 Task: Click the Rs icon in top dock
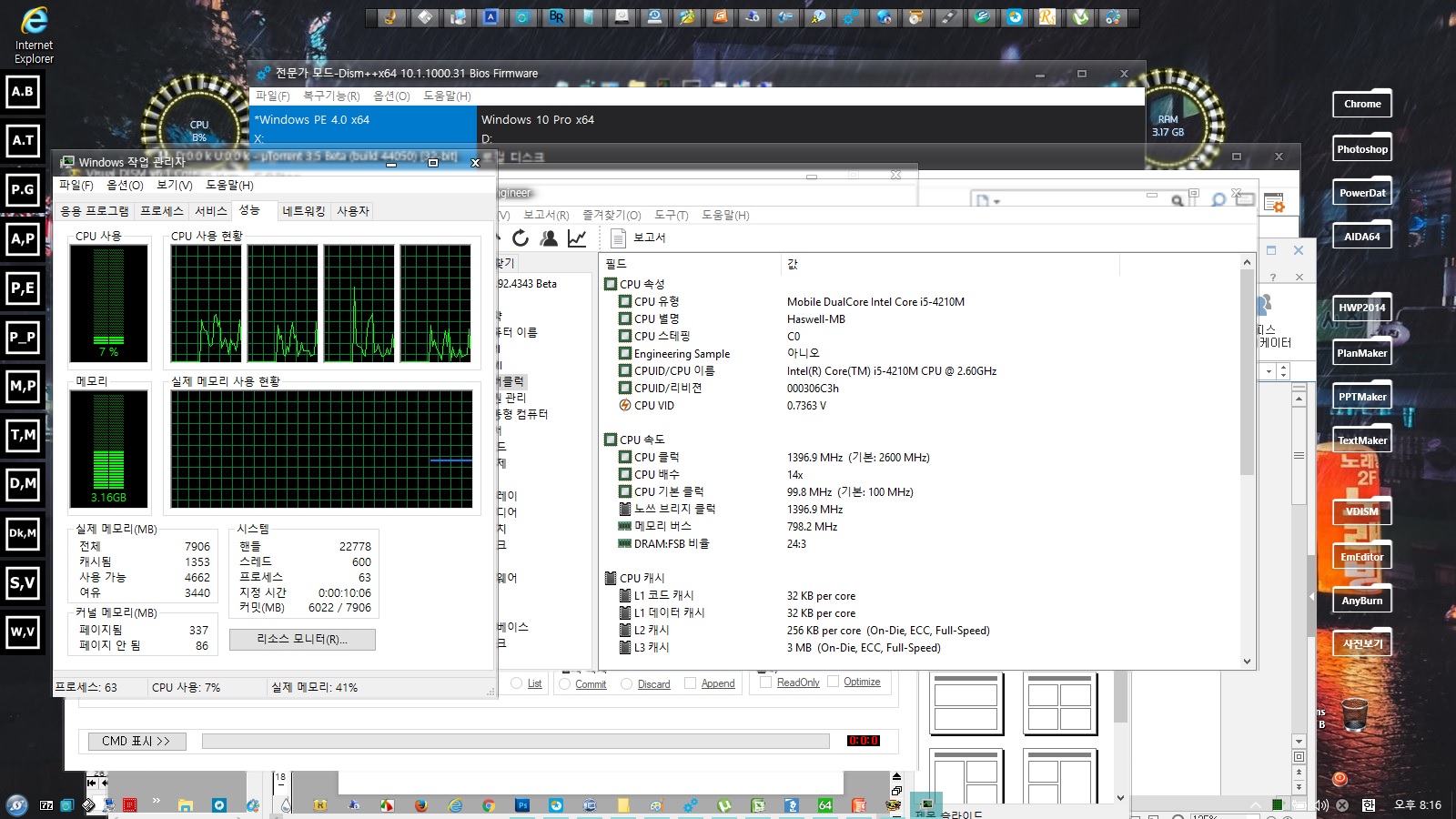pyautogui.click(x=1047, y=16)
